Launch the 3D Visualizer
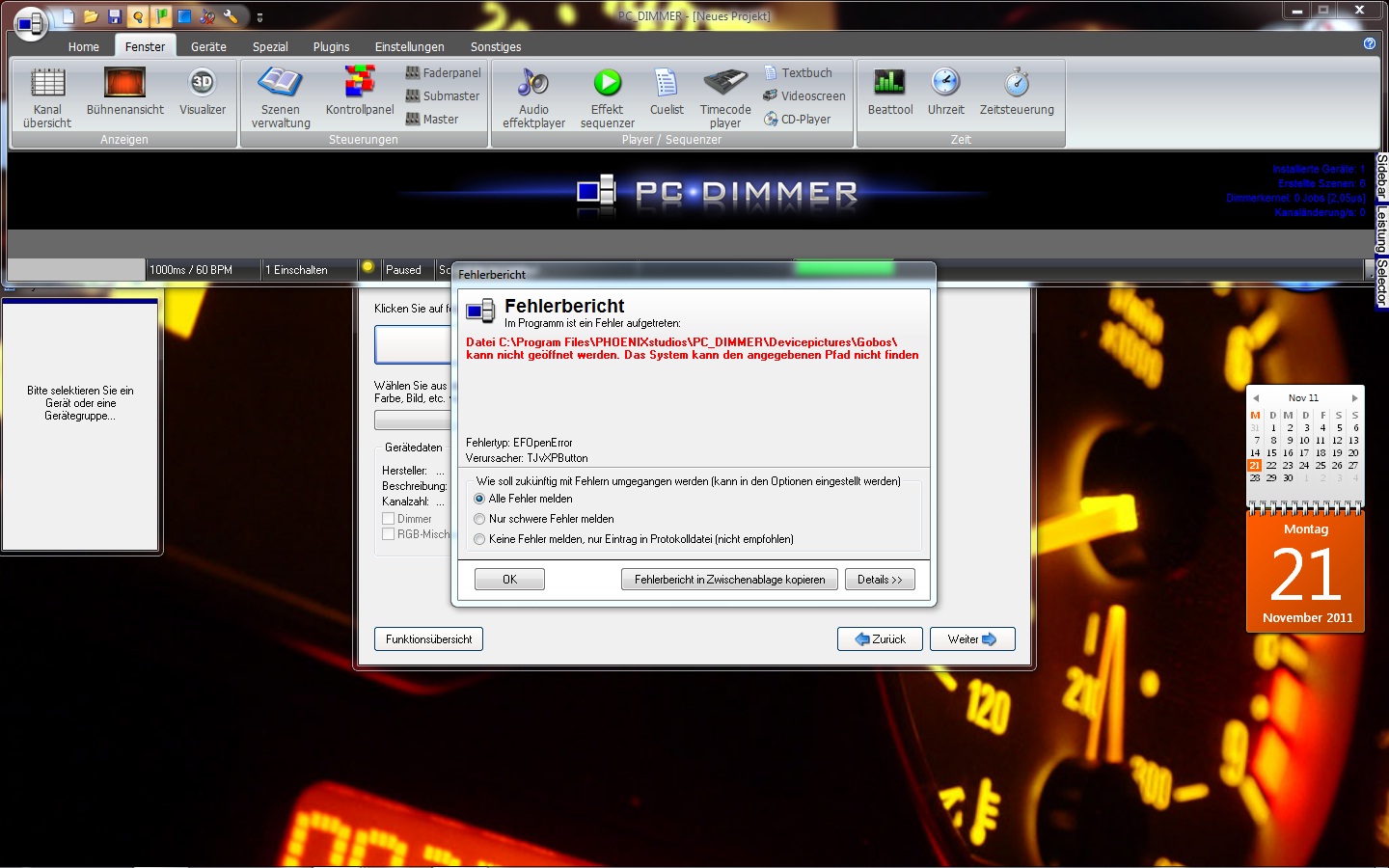The height and width of the screenshot is (868, 1389). click(202, 94)
